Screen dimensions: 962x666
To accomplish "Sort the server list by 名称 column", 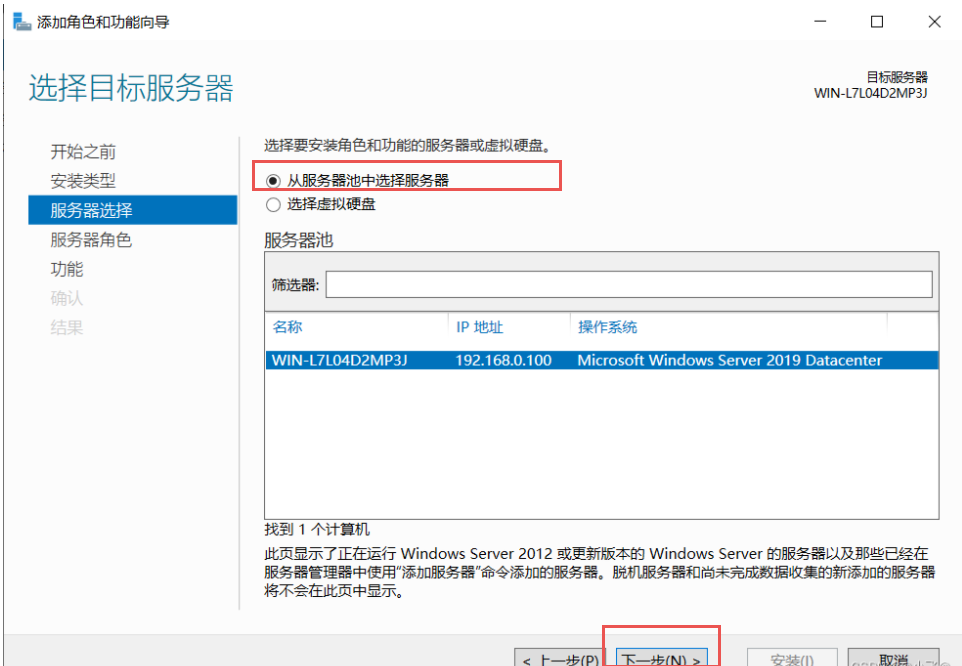I will (x=287, y=327).
